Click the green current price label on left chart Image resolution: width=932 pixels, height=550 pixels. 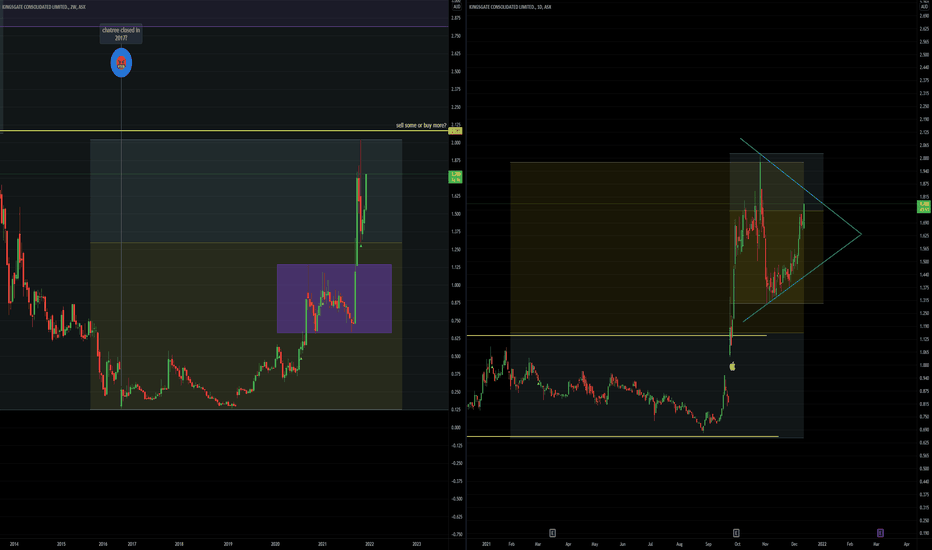click(455, 177)
